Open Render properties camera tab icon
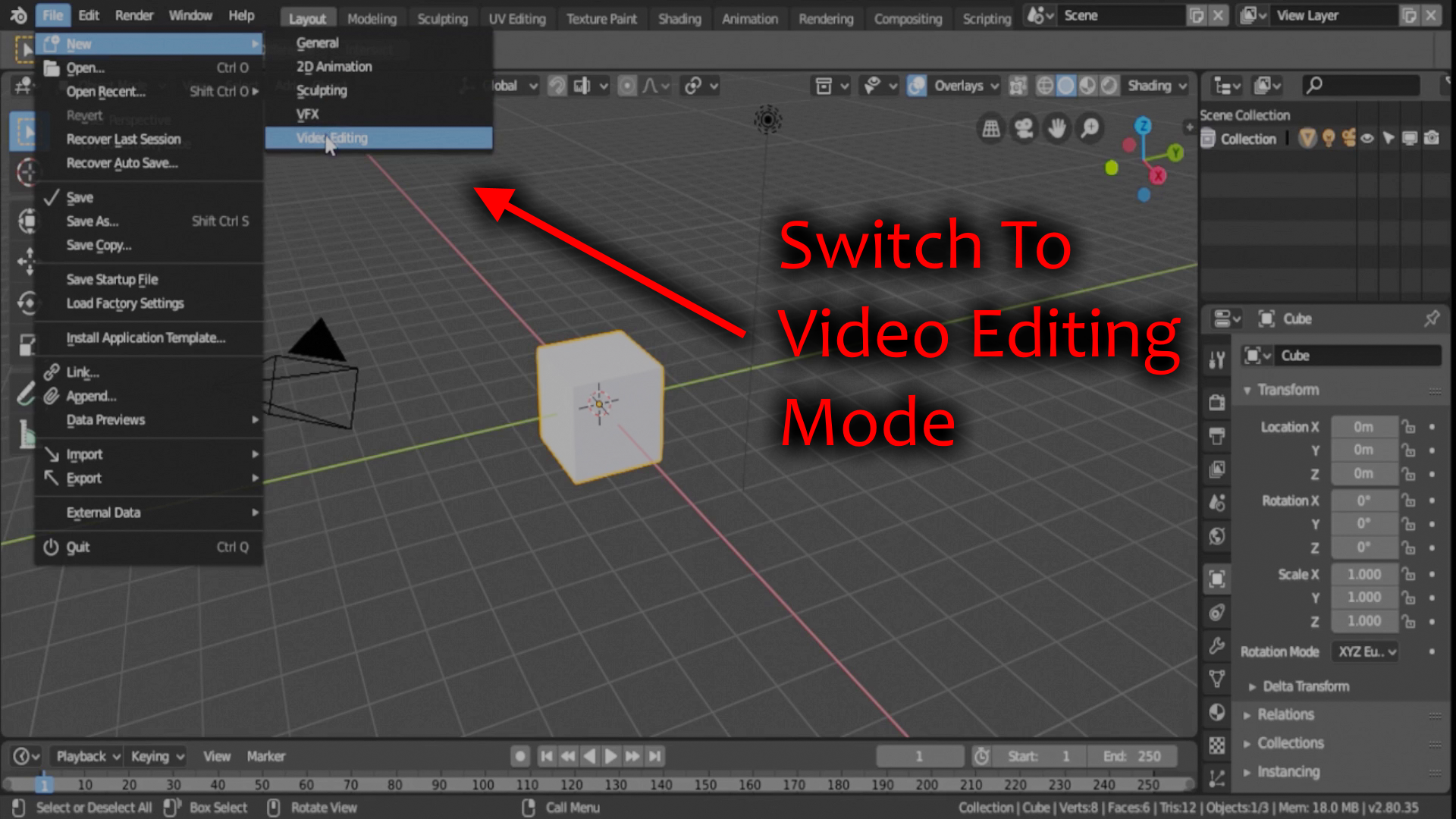The image size is (1456, 819). (x=1217, y=402)
